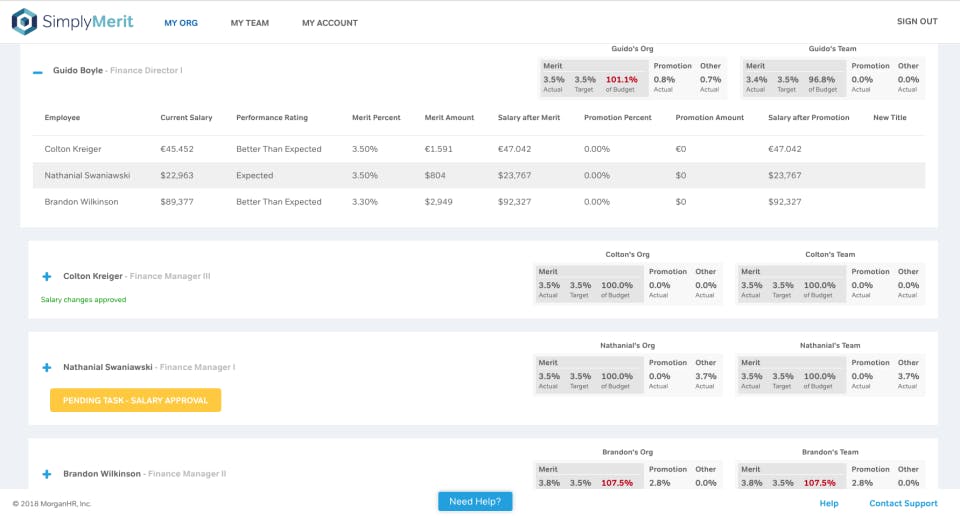Click the Guido's Team summary title

(x=832, y=48)
